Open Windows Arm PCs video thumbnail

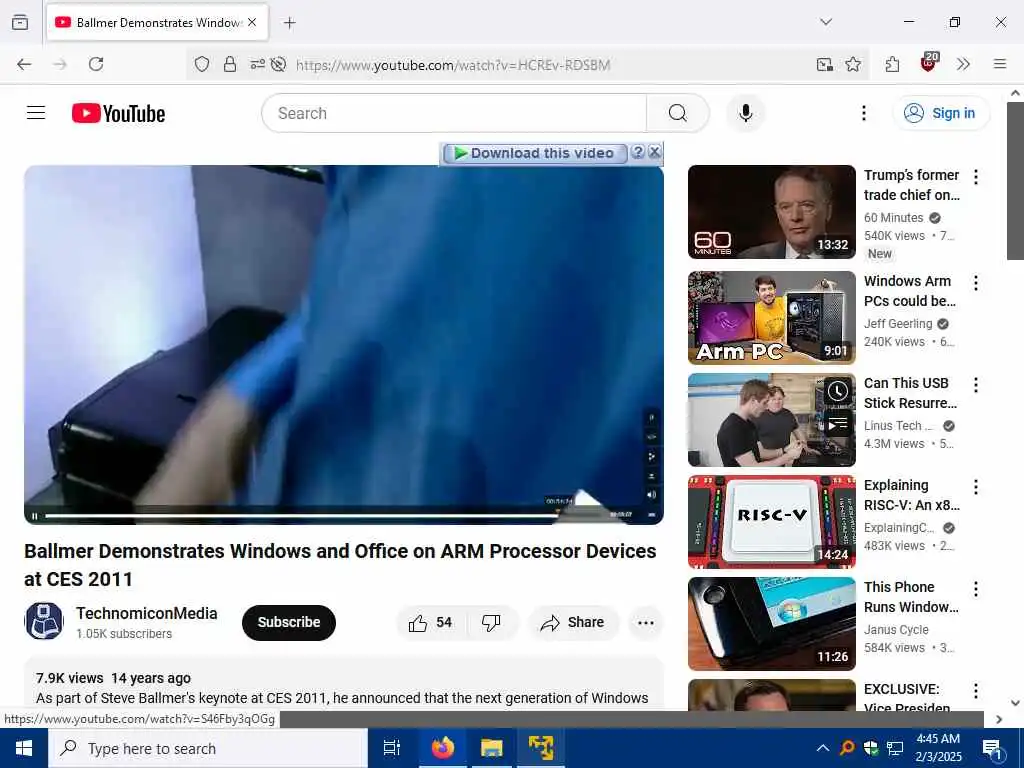pyautogui.click(x=771, y=317)
